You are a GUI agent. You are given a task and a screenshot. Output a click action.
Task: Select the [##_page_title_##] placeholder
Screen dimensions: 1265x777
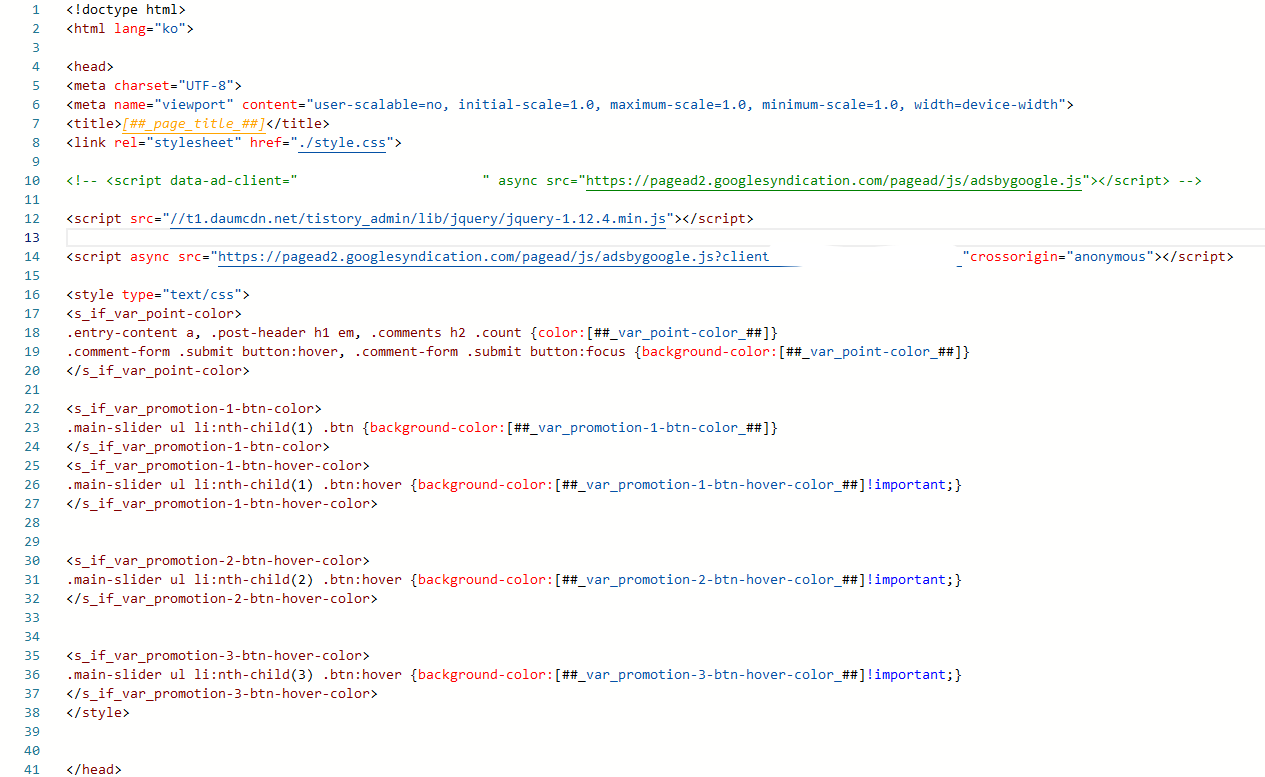point(194,123)
